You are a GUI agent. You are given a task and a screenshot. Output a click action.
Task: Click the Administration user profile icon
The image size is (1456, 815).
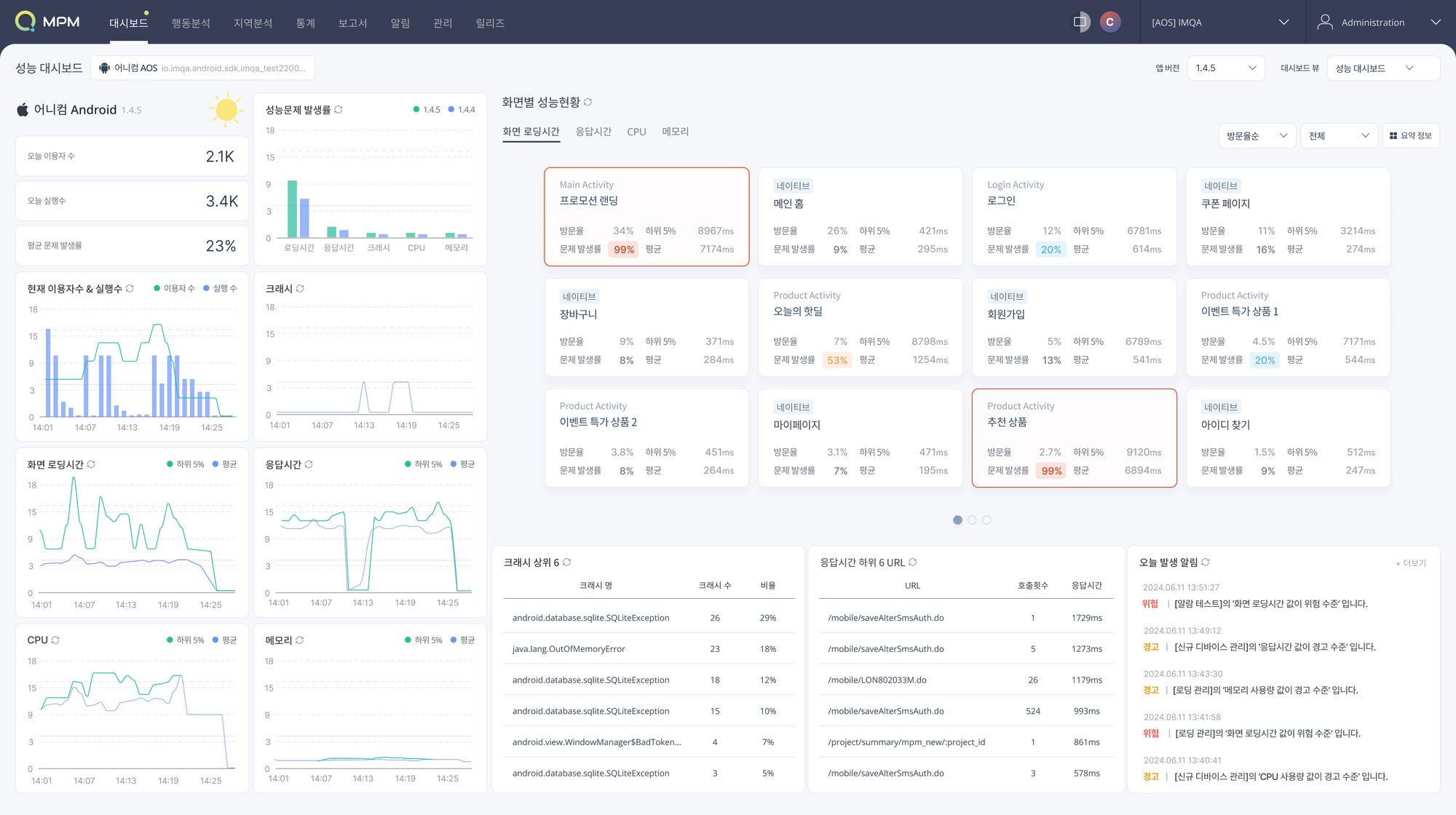click(1325, 22)
